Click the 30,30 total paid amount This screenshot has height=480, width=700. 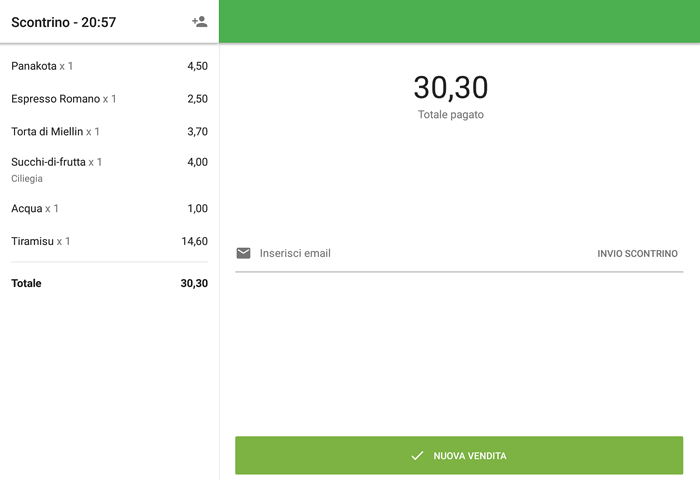450,88
